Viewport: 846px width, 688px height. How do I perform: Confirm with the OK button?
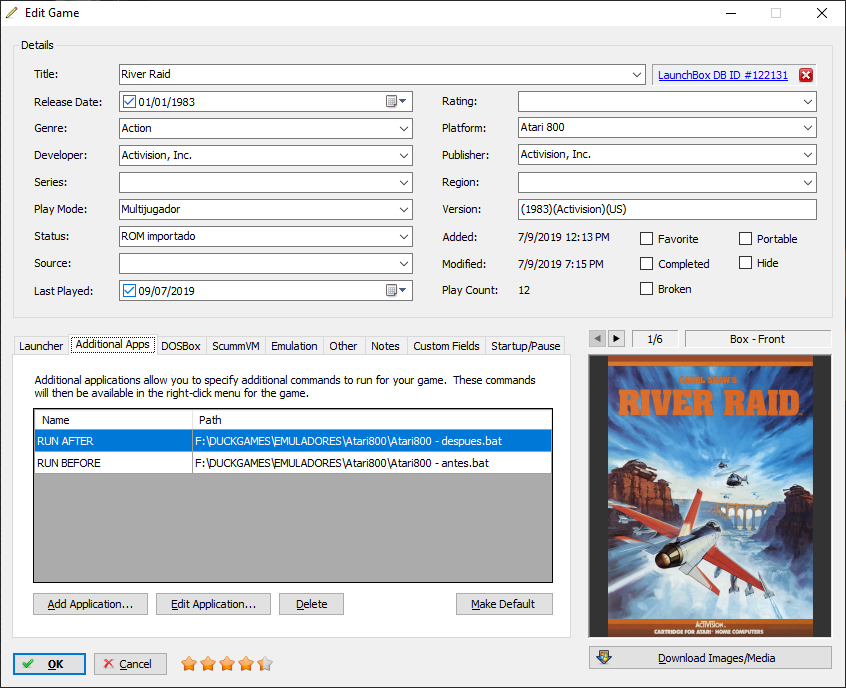point(49,664)
